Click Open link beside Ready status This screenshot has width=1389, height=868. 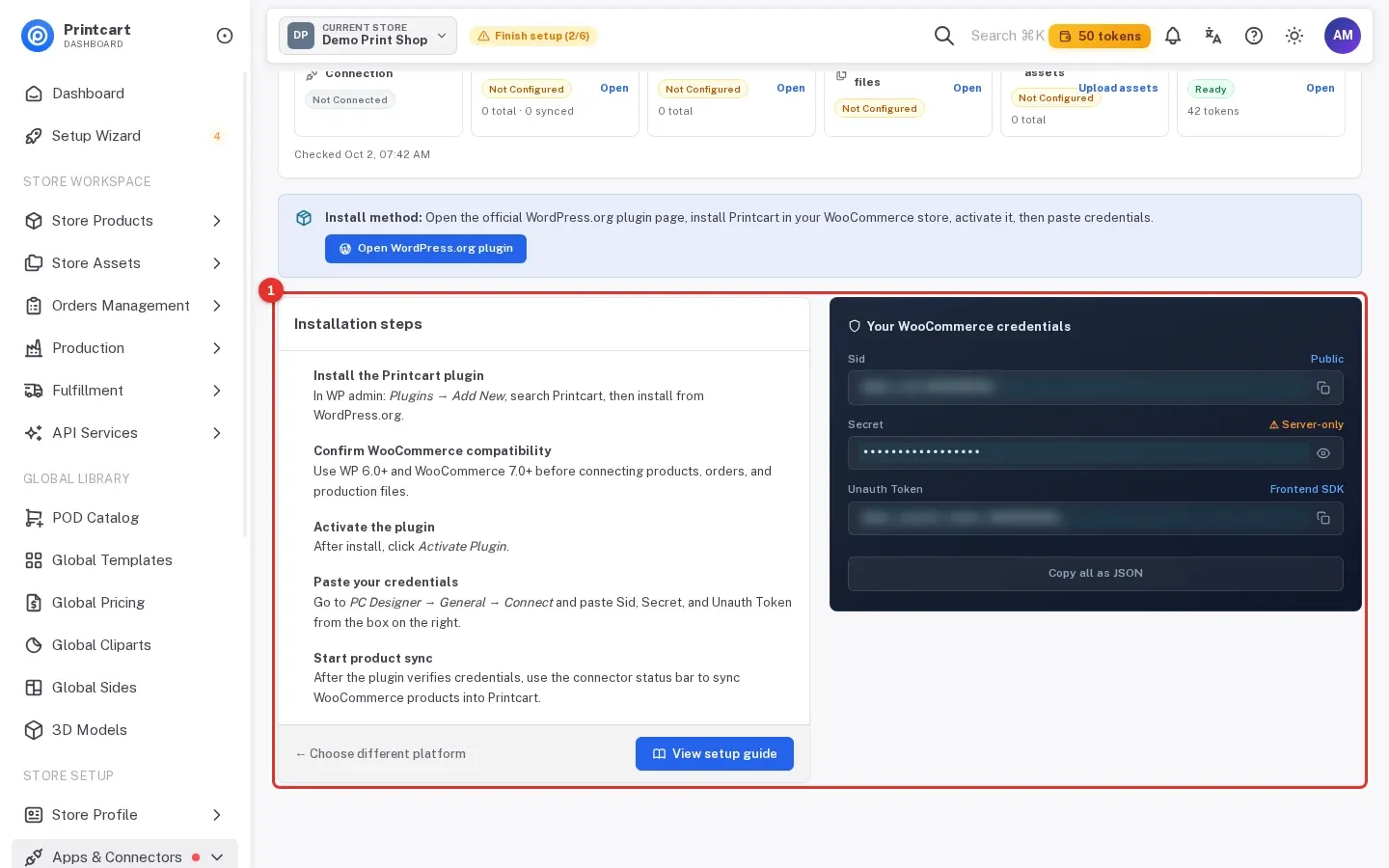click(x=1321, y=88)
